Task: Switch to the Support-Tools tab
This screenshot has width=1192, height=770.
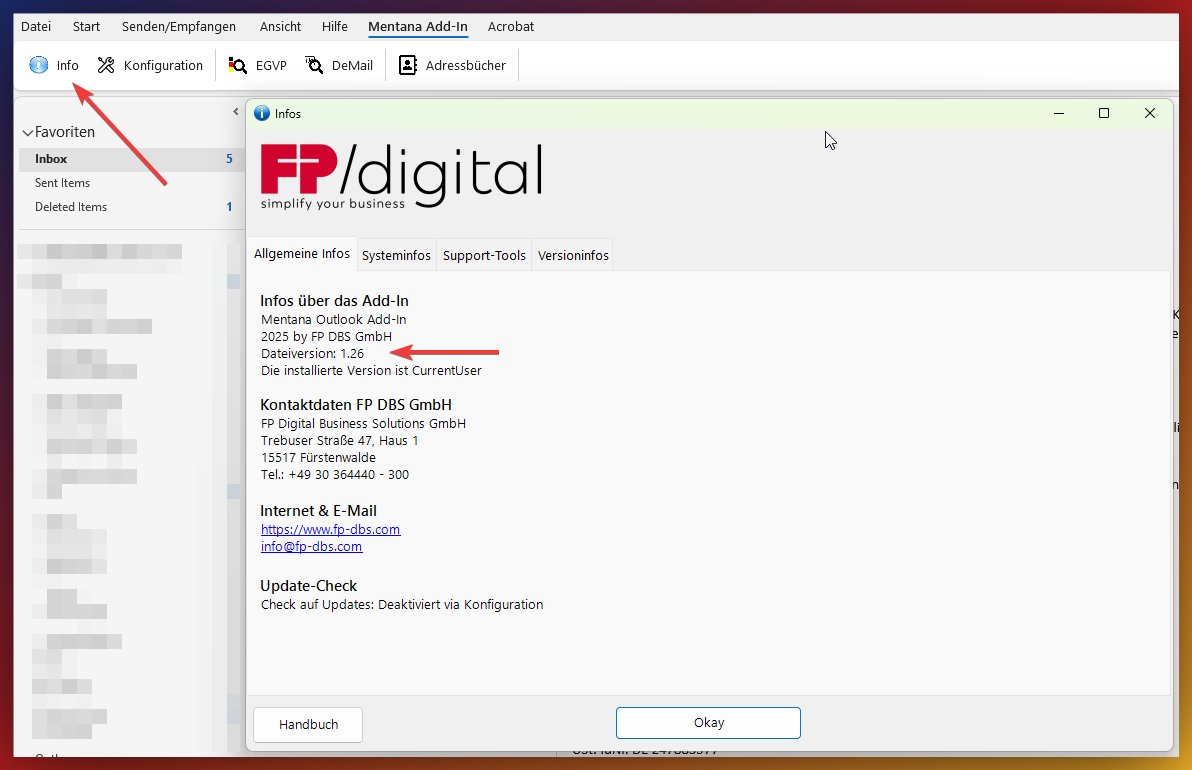Action: click(x=484, y=255)
